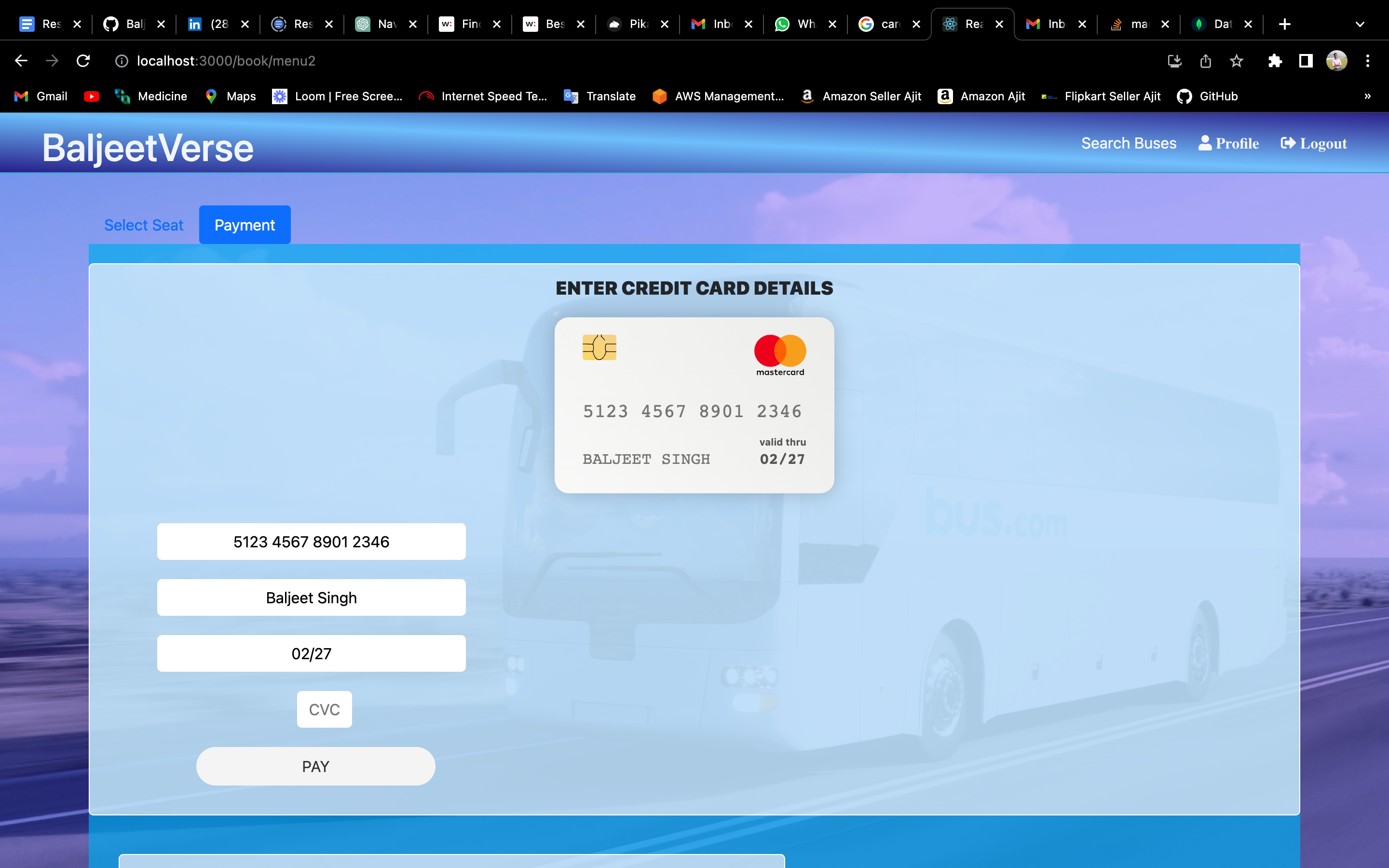Expand the tab search dropdown arrow
Screen dimensions: 1389x868
click(1360, 24)
